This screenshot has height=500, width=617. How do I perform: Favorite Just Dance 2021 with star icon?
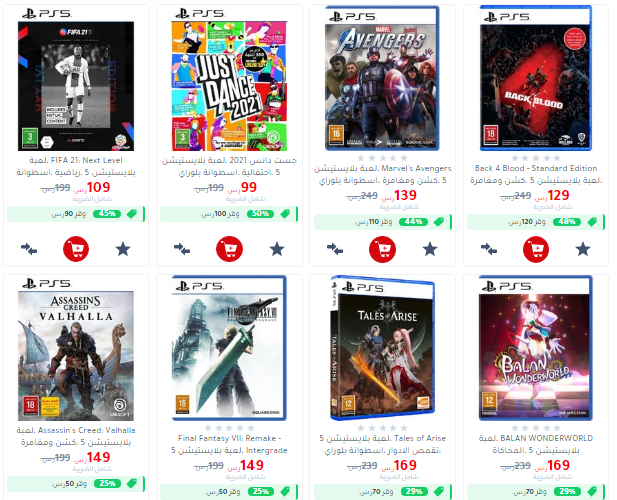(x=277, y=249)
